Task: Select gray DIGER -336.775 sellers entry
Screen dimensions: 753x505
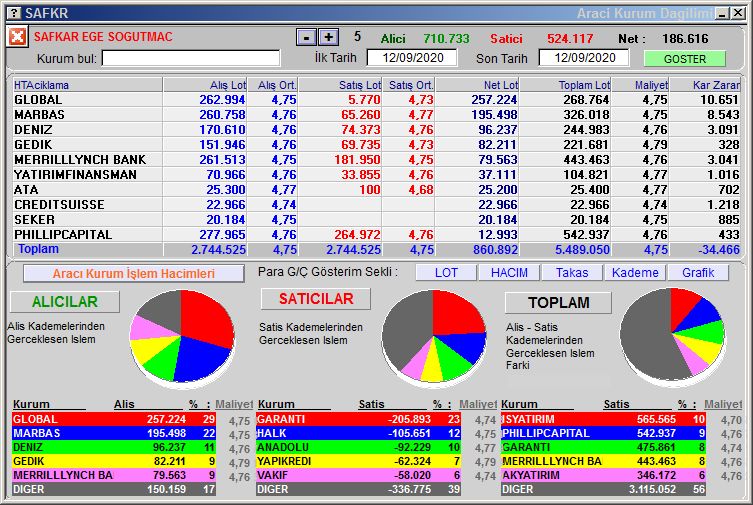Action: [x=359, y=489]
